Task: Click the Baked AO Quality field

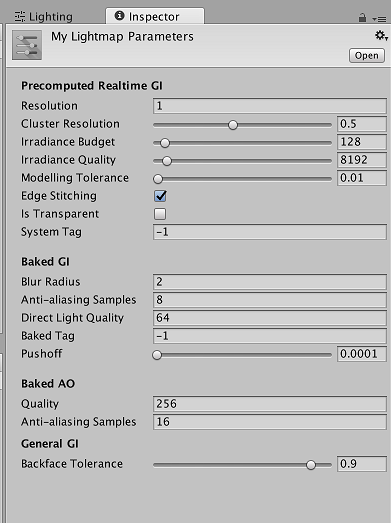Action: pos(270,404)
